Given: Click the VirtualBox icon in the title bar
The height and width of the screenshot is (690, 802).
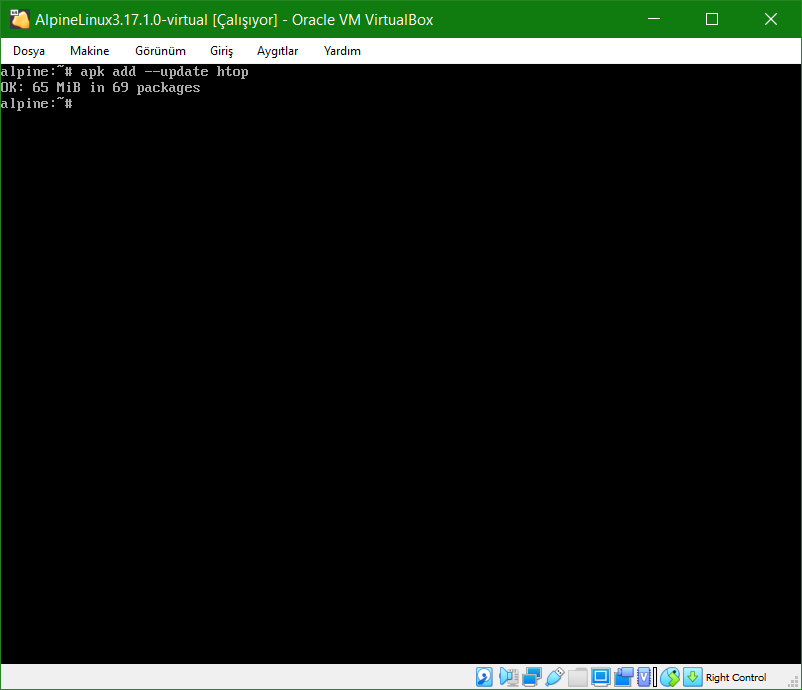Looking at the screenshot, I should click(19, 19).
